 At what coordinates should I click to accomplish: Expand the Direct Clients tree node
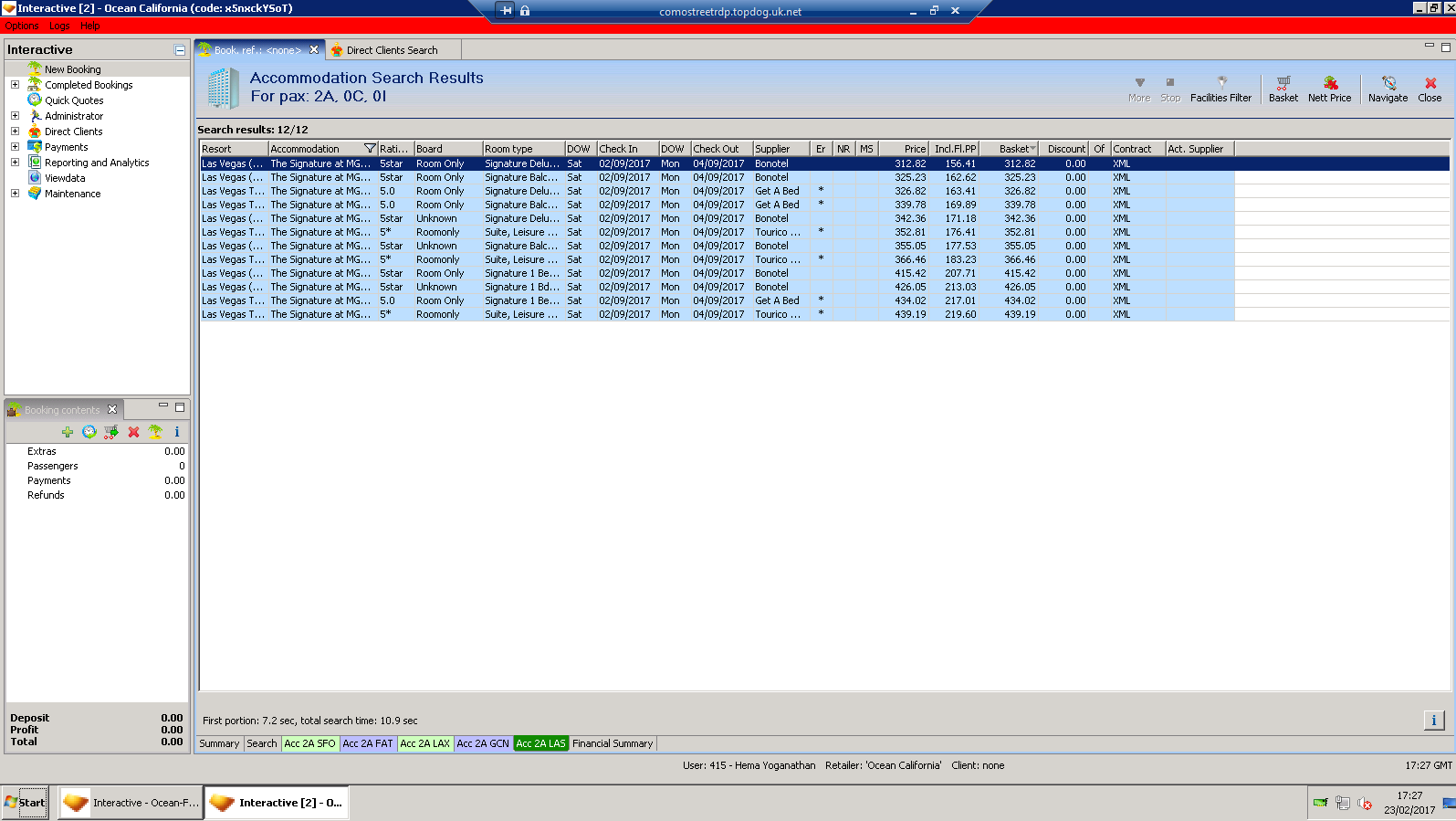15,132
